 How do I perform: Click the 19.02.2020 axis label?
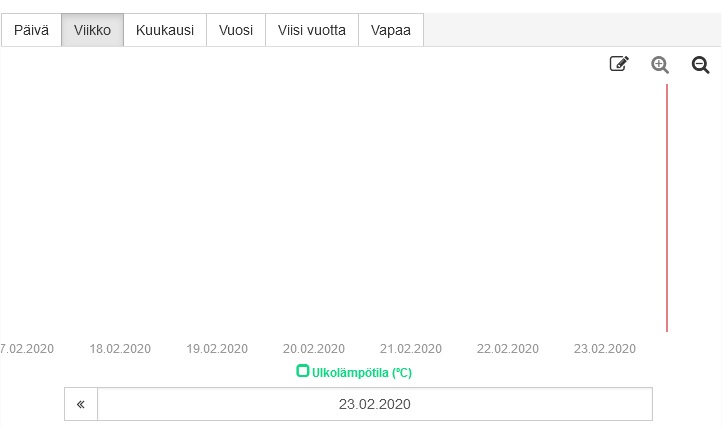[x=217, y=349]
